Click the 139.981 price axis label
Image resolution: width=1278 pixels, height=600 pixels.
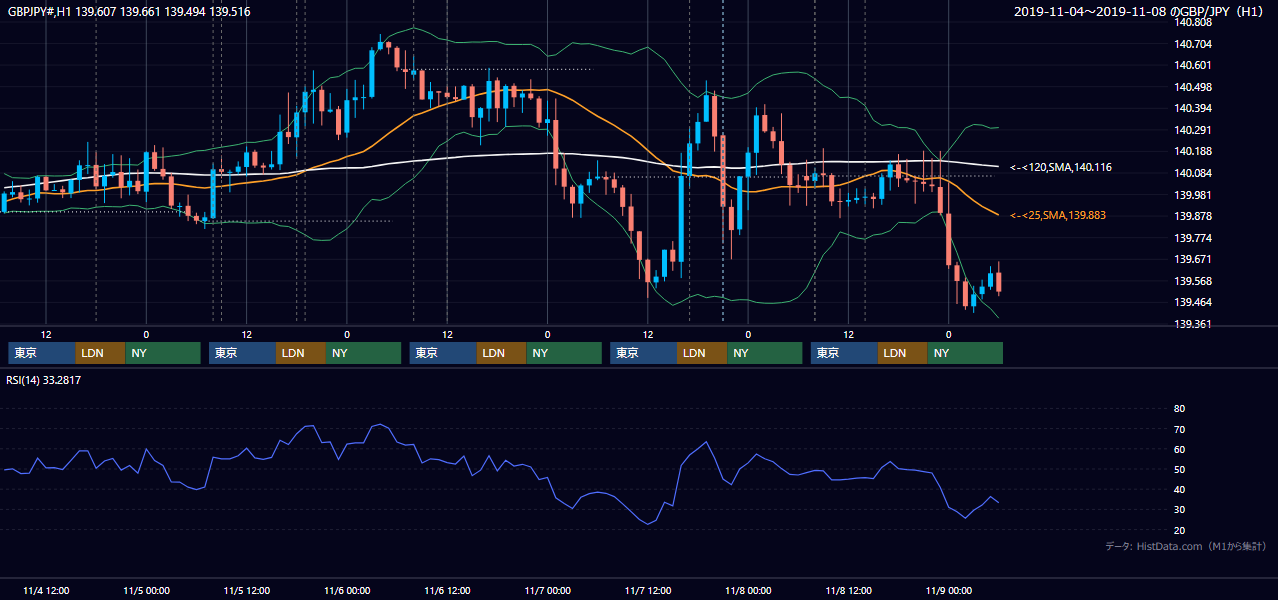pyautogui.click(x=1194, y=195)
